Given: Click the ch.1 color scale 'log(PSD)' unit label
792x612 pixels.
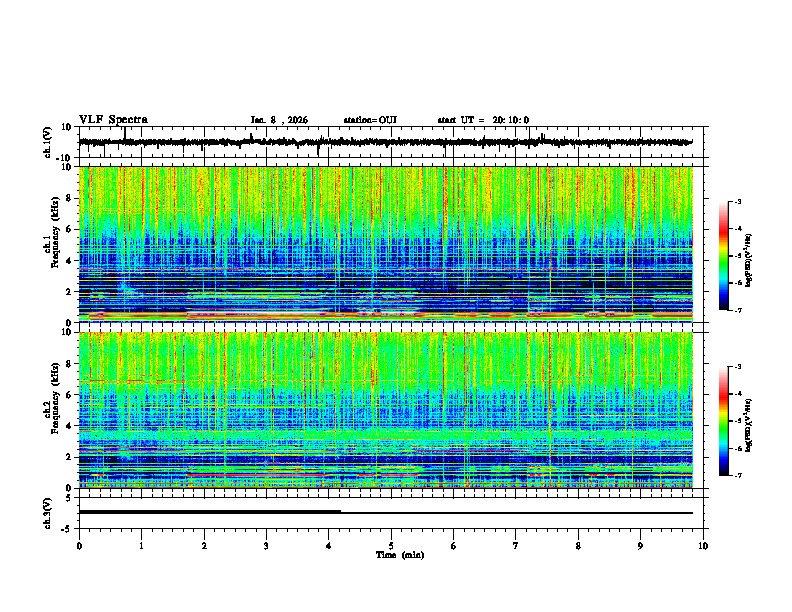Looking at the screenshot, I should (749, 261).
